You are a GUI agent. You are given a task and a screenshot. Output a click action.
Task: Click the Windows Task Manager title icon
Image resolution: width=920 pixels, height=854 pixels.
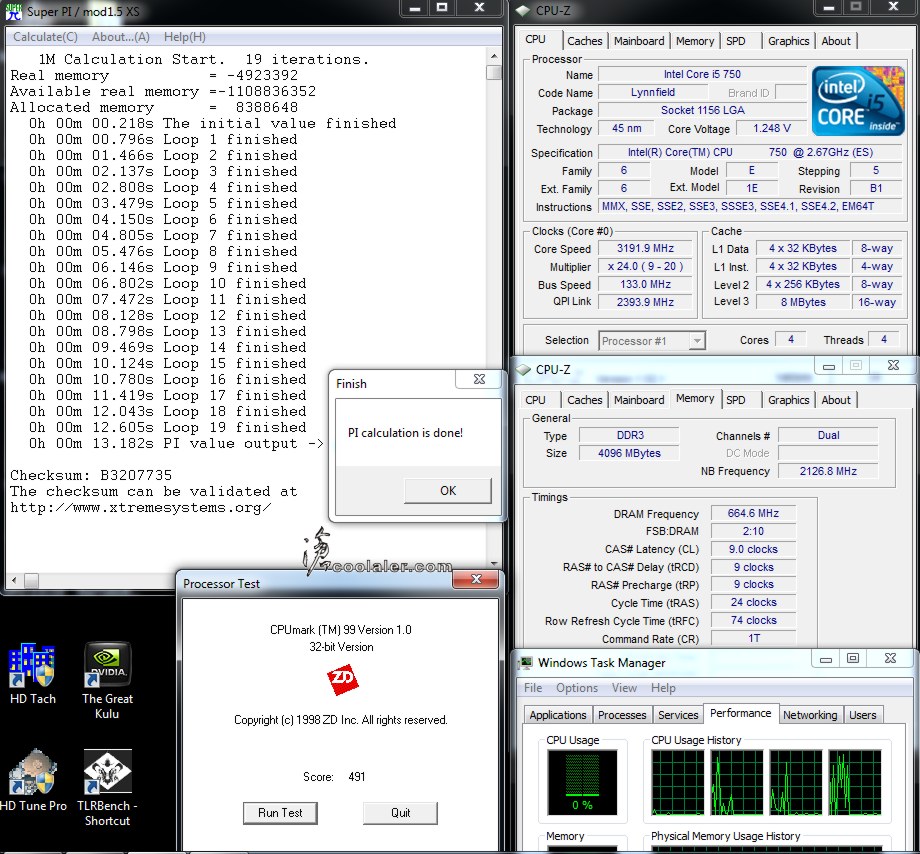526,662
